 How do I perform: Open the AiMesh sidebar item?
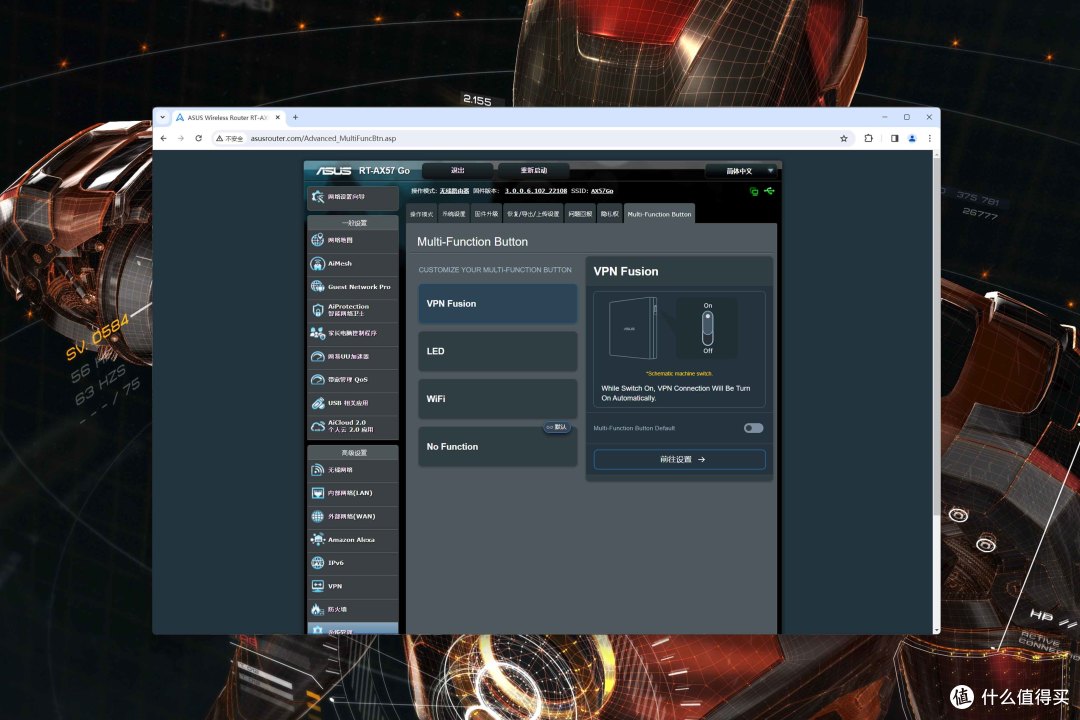[353, 263]
